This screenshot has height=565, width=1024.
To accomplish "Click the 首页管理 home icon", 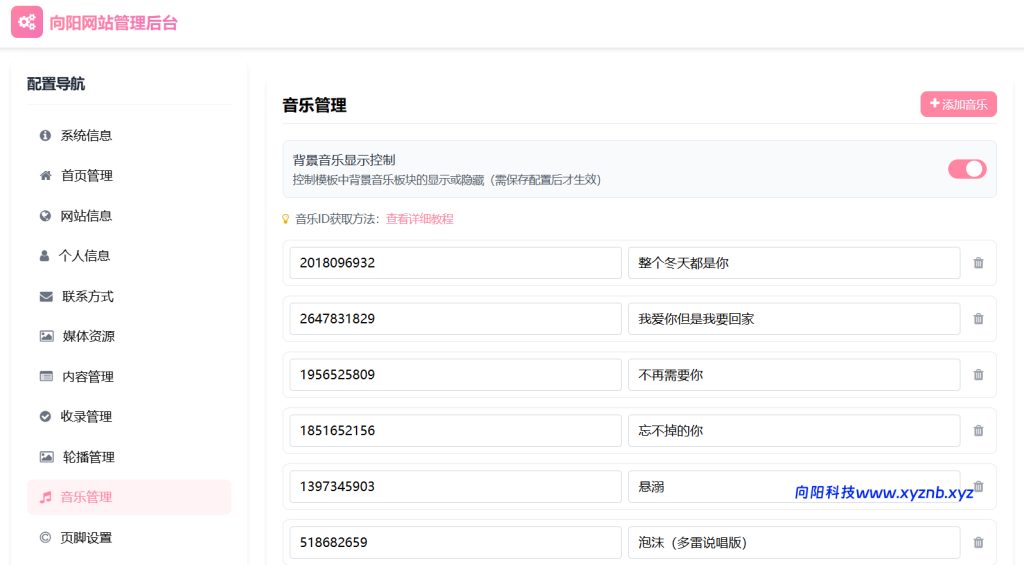I will (45, 176).
